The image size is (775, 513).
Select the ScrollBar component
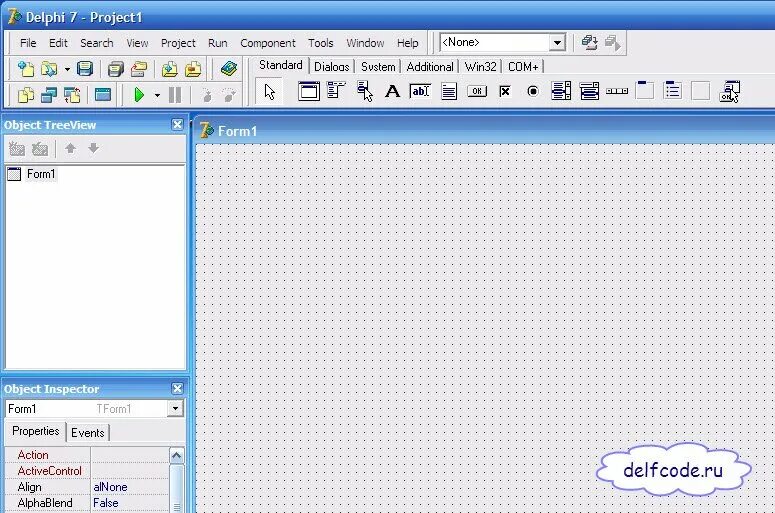[617, 91]
